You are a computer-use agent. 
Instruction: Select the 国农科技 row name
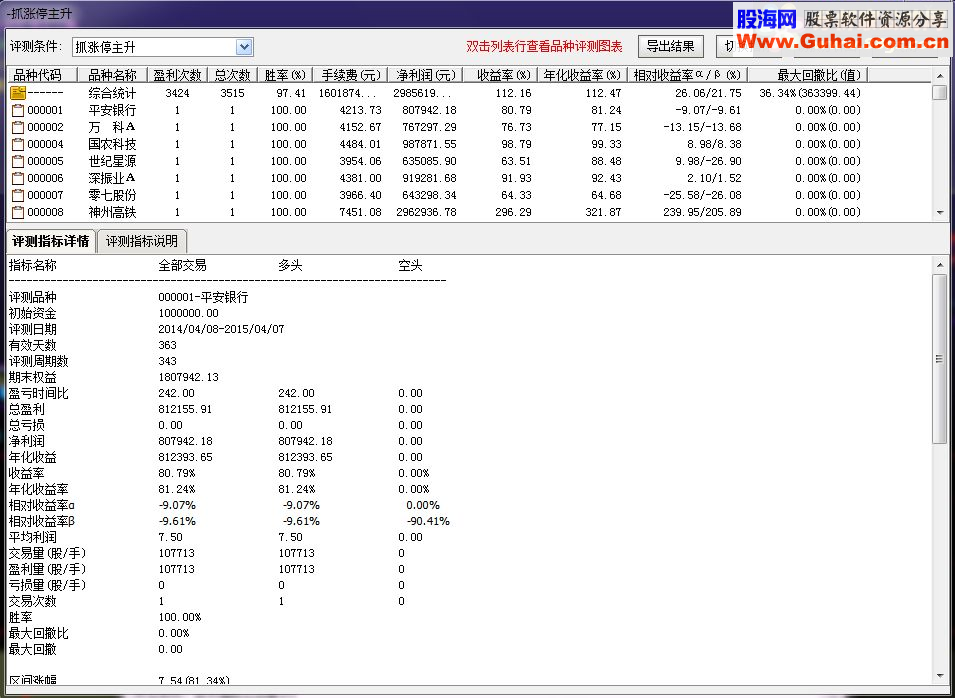click(x=112, y=144)
